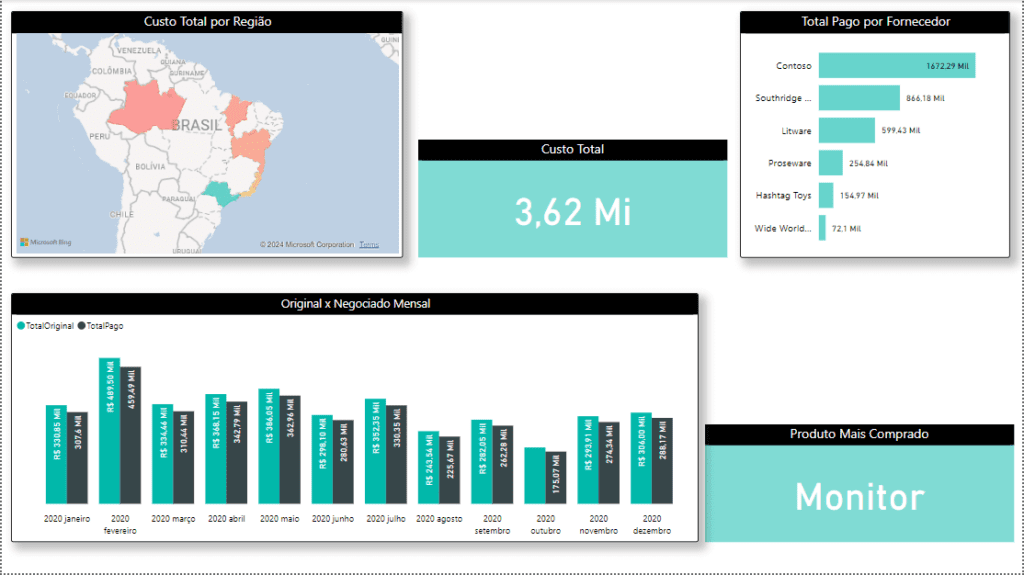Screen dimensions: 1024x575
Task: Click the 2020 dezembro TotalPago dark bar
Action: [662, 461]
